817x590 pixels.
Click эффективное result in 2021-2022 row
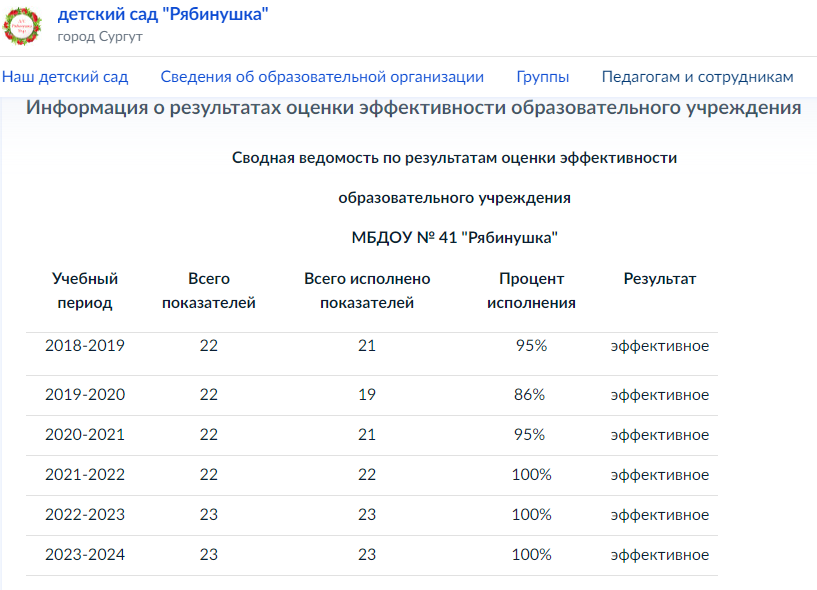click(660, 475)
